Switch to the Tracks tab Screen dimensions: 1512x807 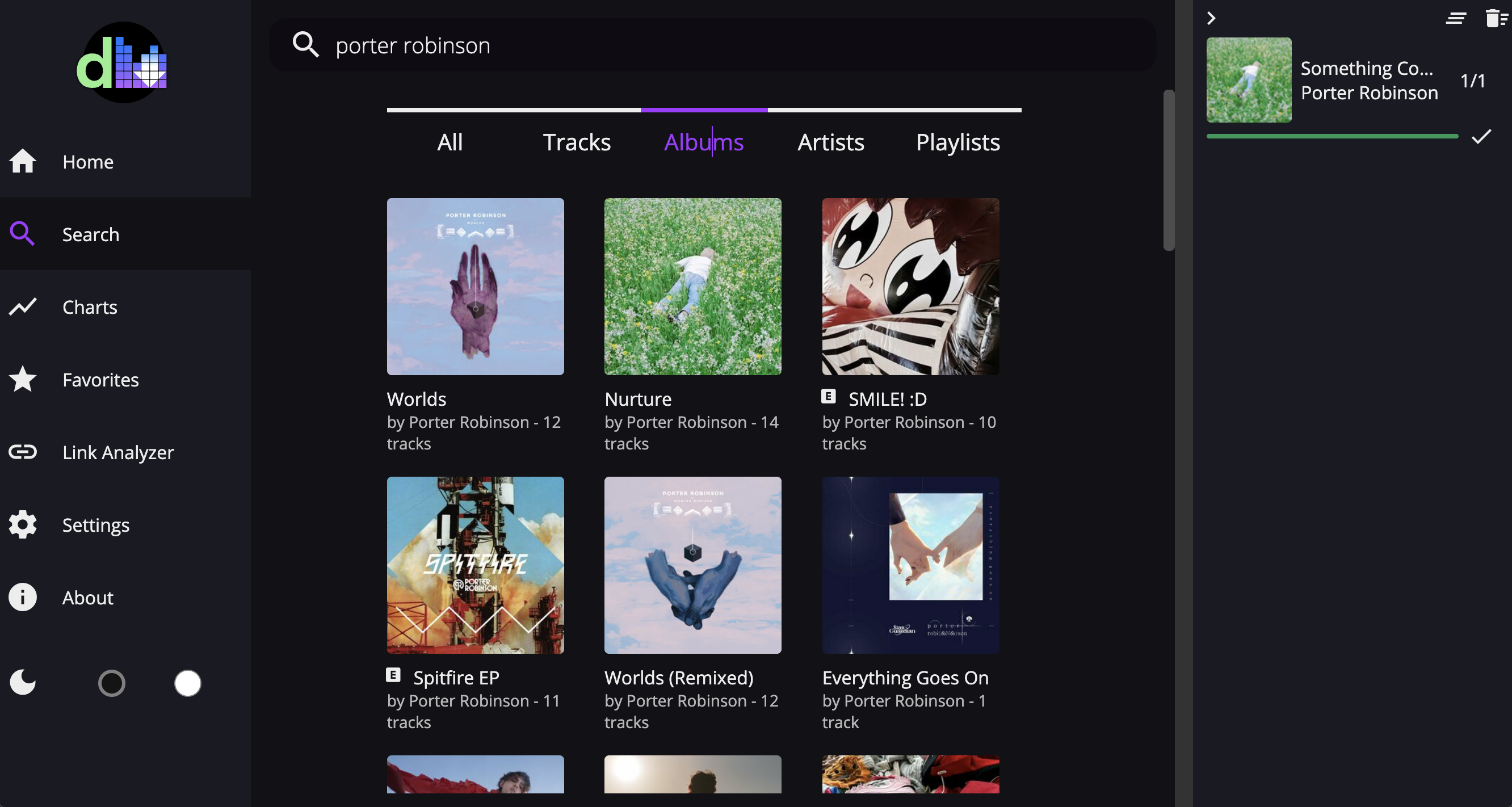click(577, 142)
